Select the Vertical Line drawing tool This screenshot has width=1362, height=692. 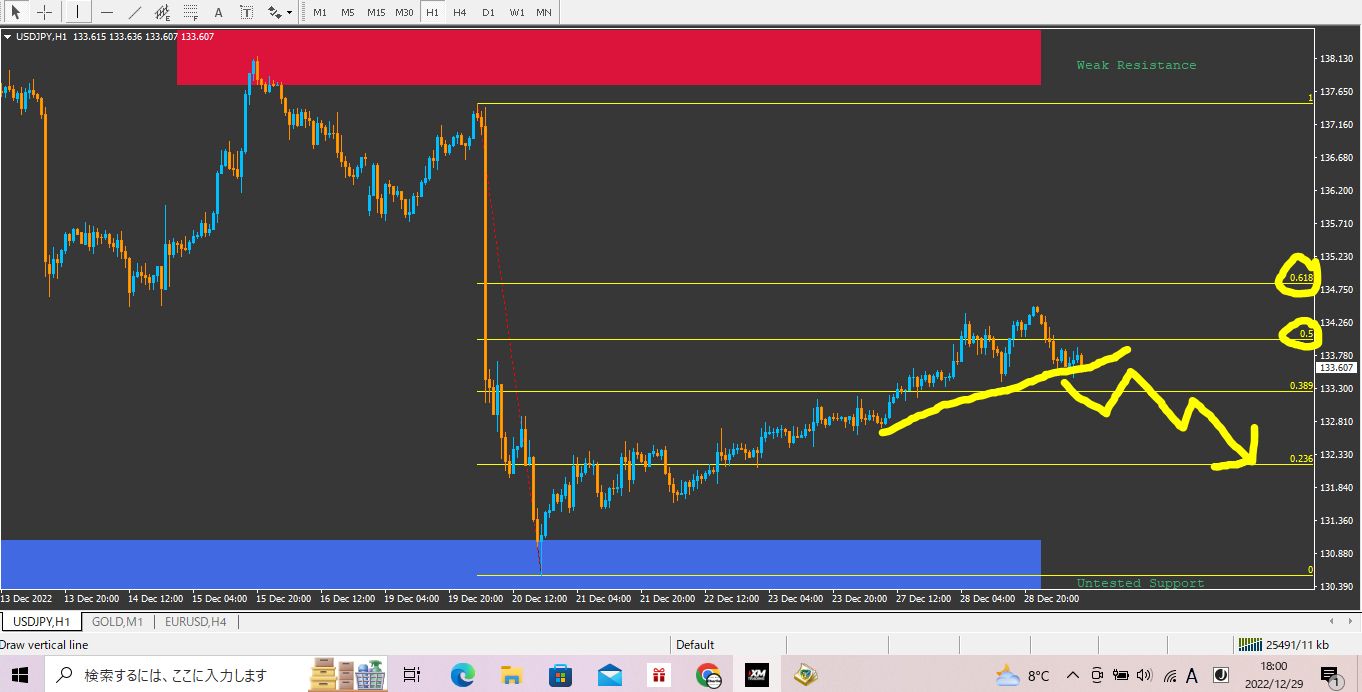pyautogui.click(x=77, y=11)
